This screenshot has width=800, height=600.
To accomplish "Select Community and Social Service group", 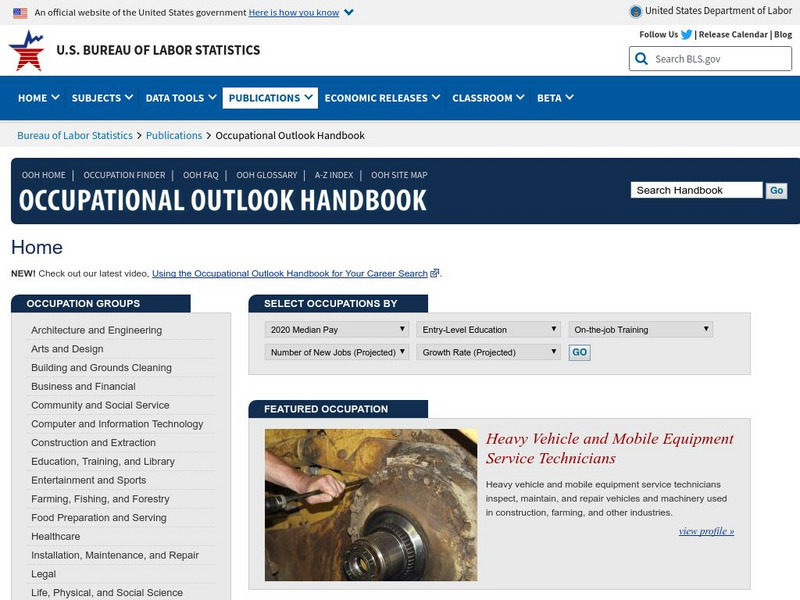I will click(x=100, y=405).
